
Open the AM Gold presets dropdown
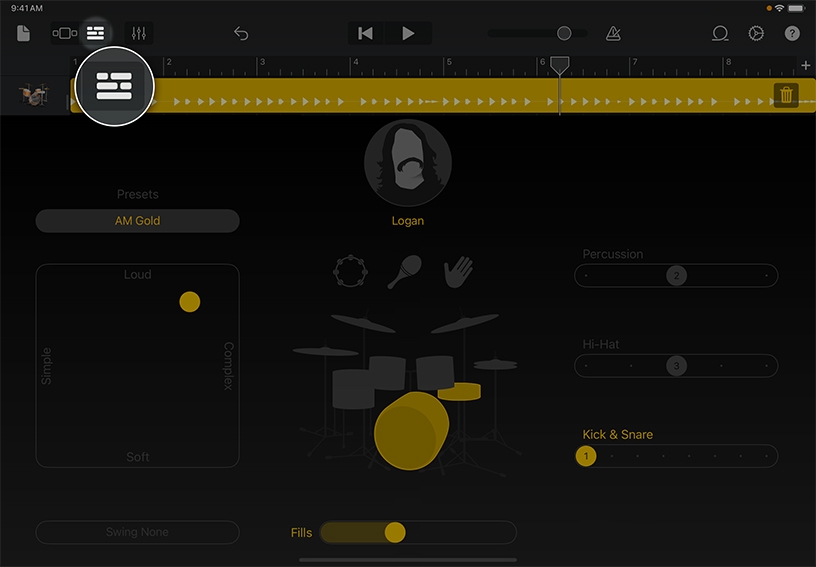pos(138,221)
